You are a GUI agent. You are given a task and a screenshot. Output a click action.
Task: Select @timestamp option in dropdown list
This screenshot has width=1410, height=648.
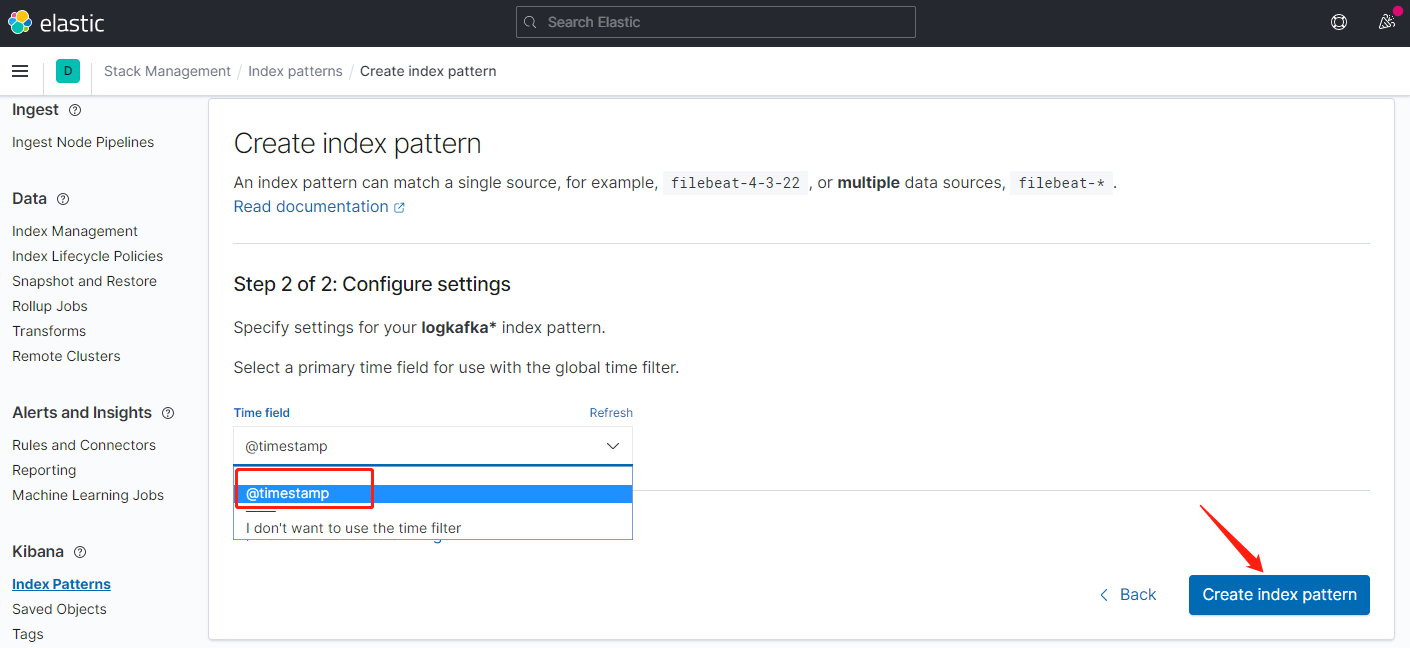pyautogui.click(x=288, y=493)
